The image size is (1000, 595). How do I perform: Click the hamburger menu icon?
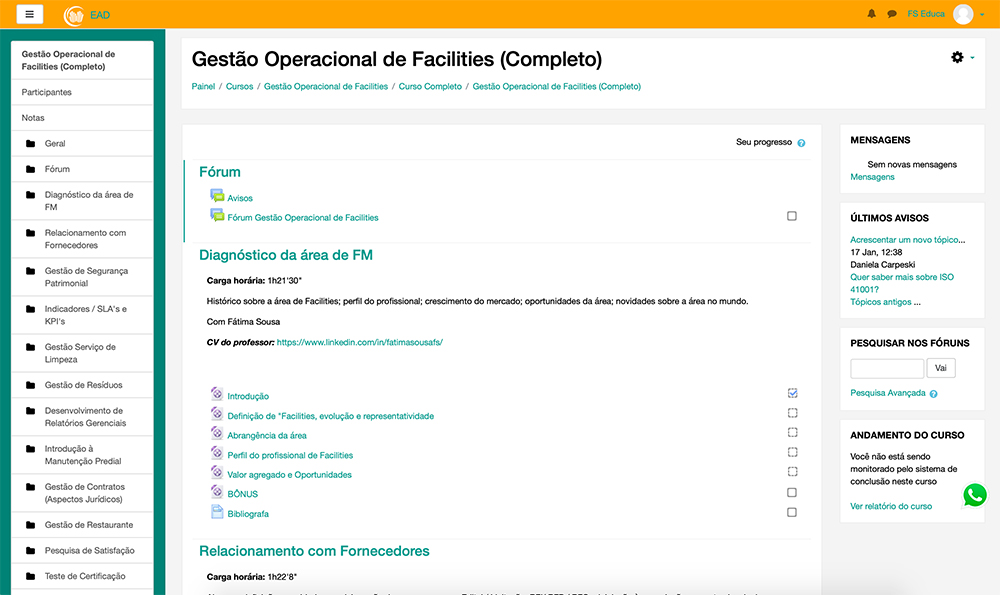[28, 13]
